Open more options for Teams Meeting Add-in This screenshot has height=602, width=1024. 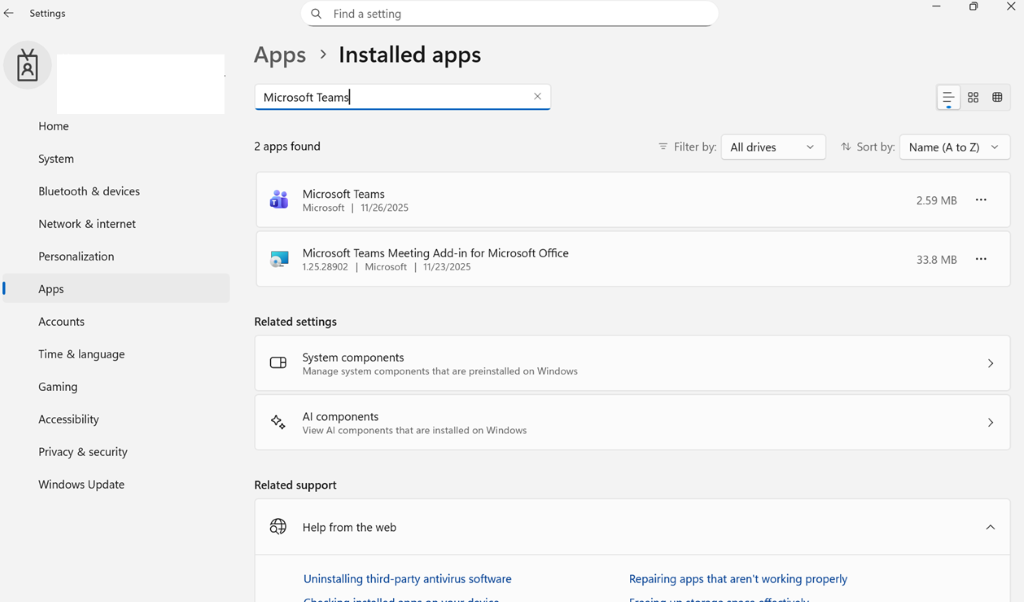coord(981,259)
